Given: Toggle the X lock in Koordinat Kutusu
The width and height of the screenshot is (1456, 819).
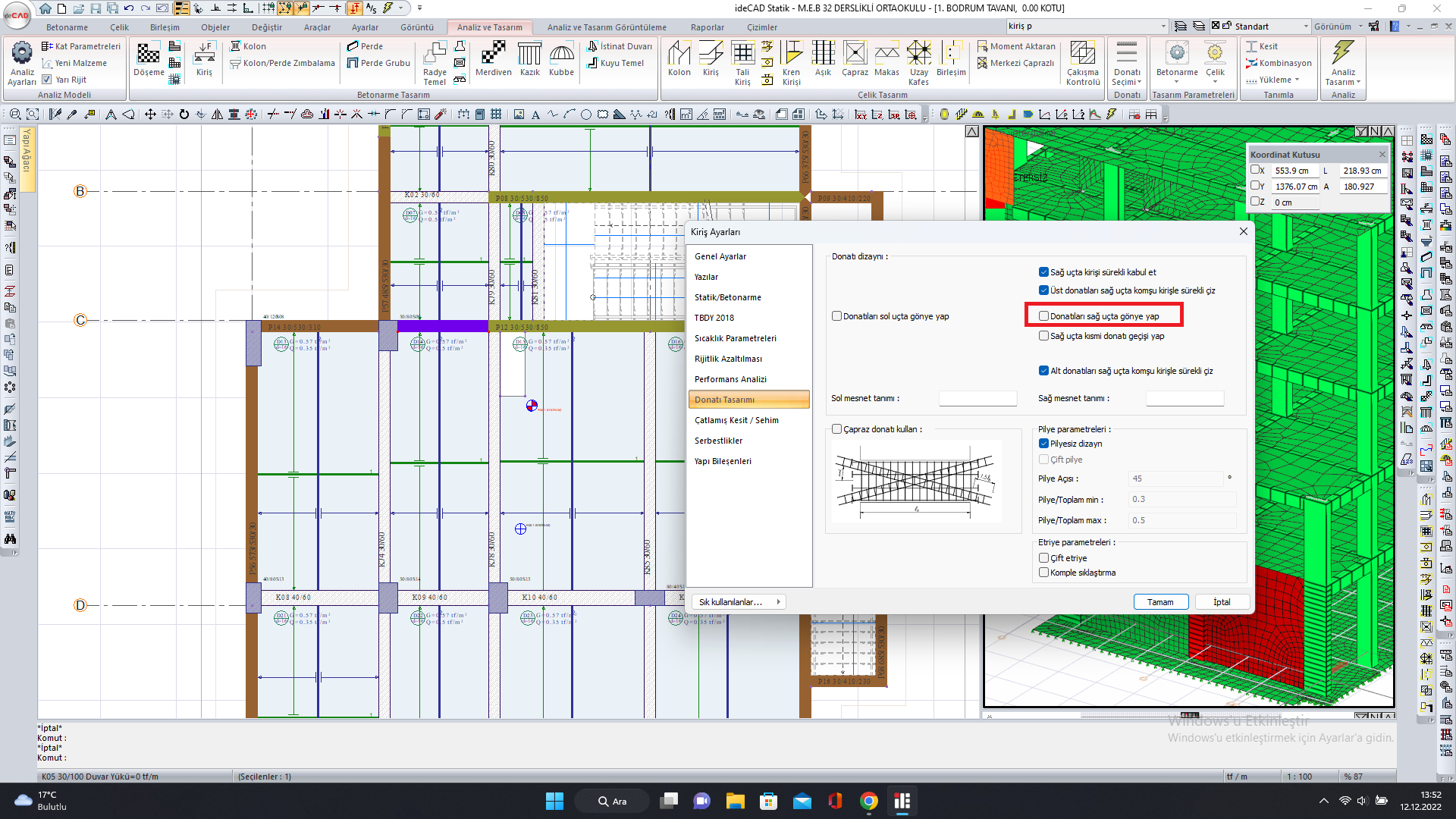Looking at the screenshot, I should click(1255, 170).
